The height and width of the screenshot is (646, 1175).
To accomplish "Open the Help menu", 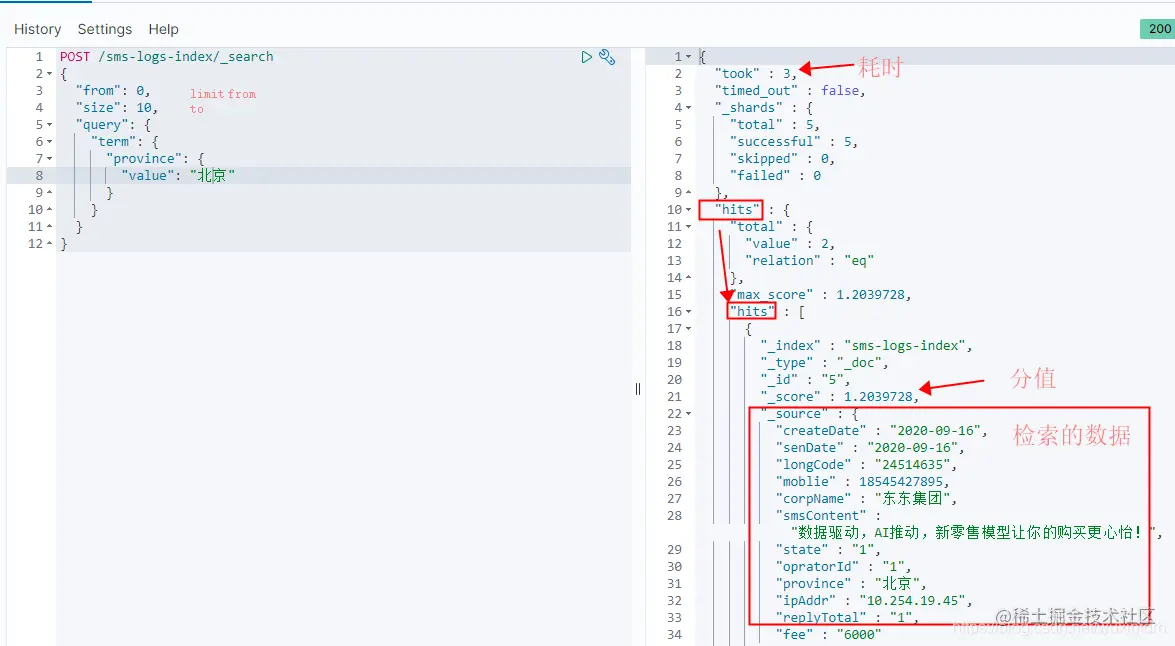I will point(163,29).
